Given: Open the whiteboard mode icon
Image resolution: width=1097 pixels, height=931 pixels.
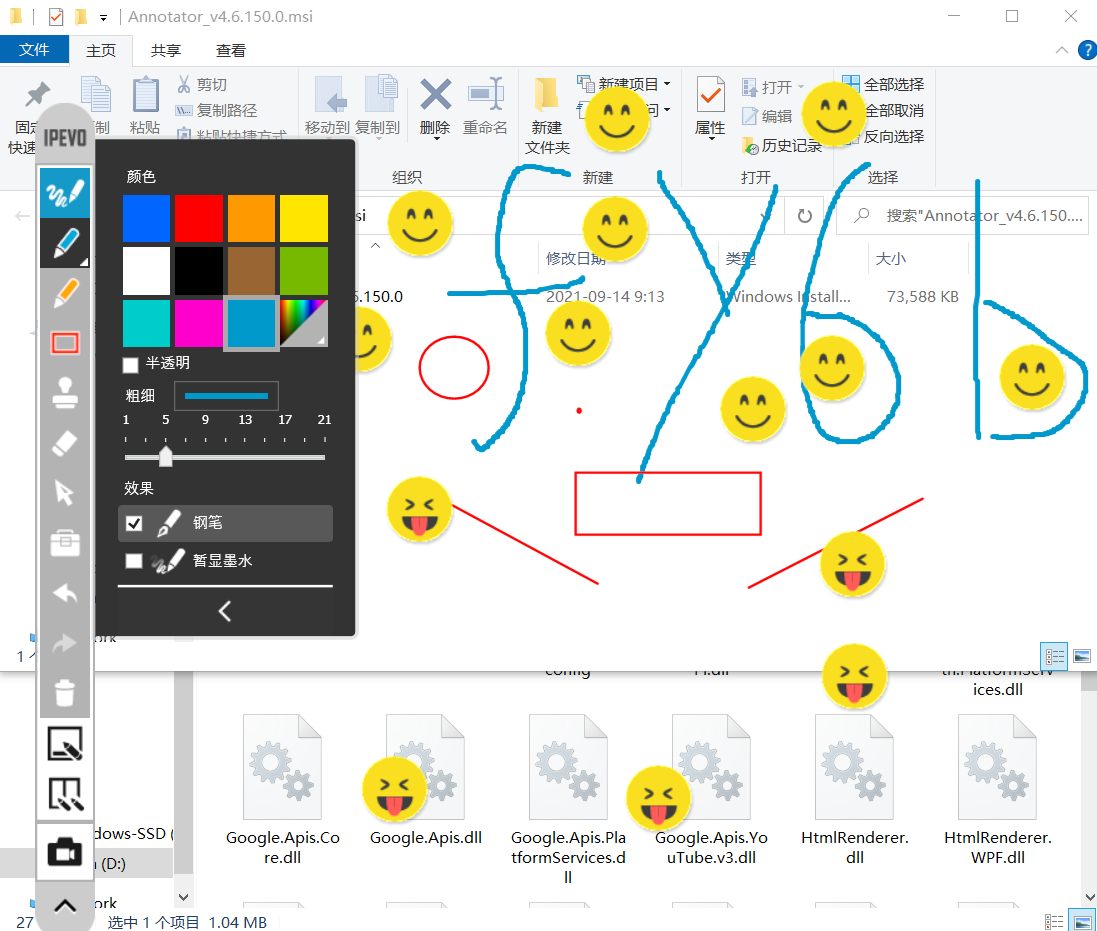Looking at the screenshot, I should 65,744.
